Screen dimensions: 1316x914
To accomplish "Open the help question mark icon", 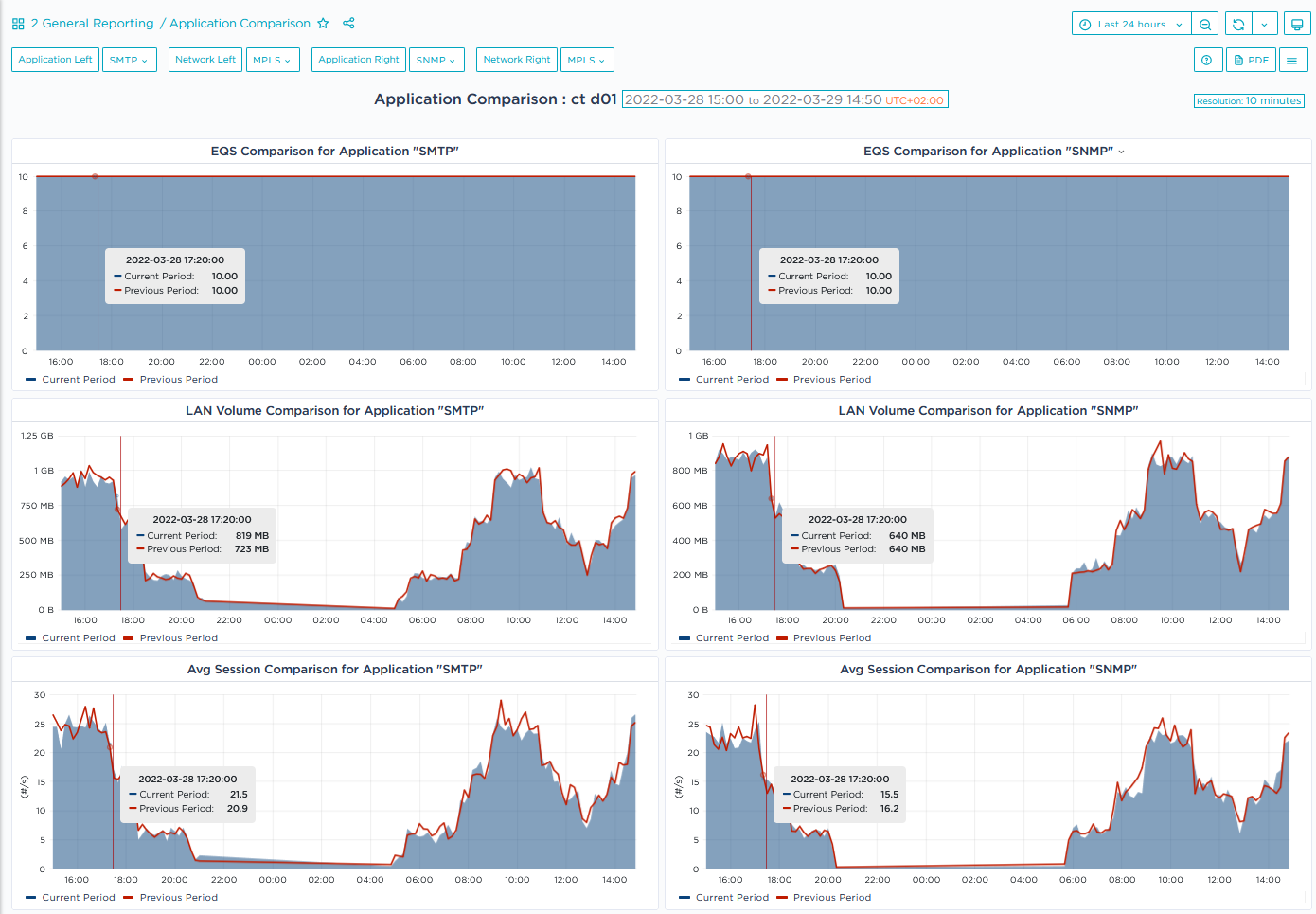I will 1206,60.
